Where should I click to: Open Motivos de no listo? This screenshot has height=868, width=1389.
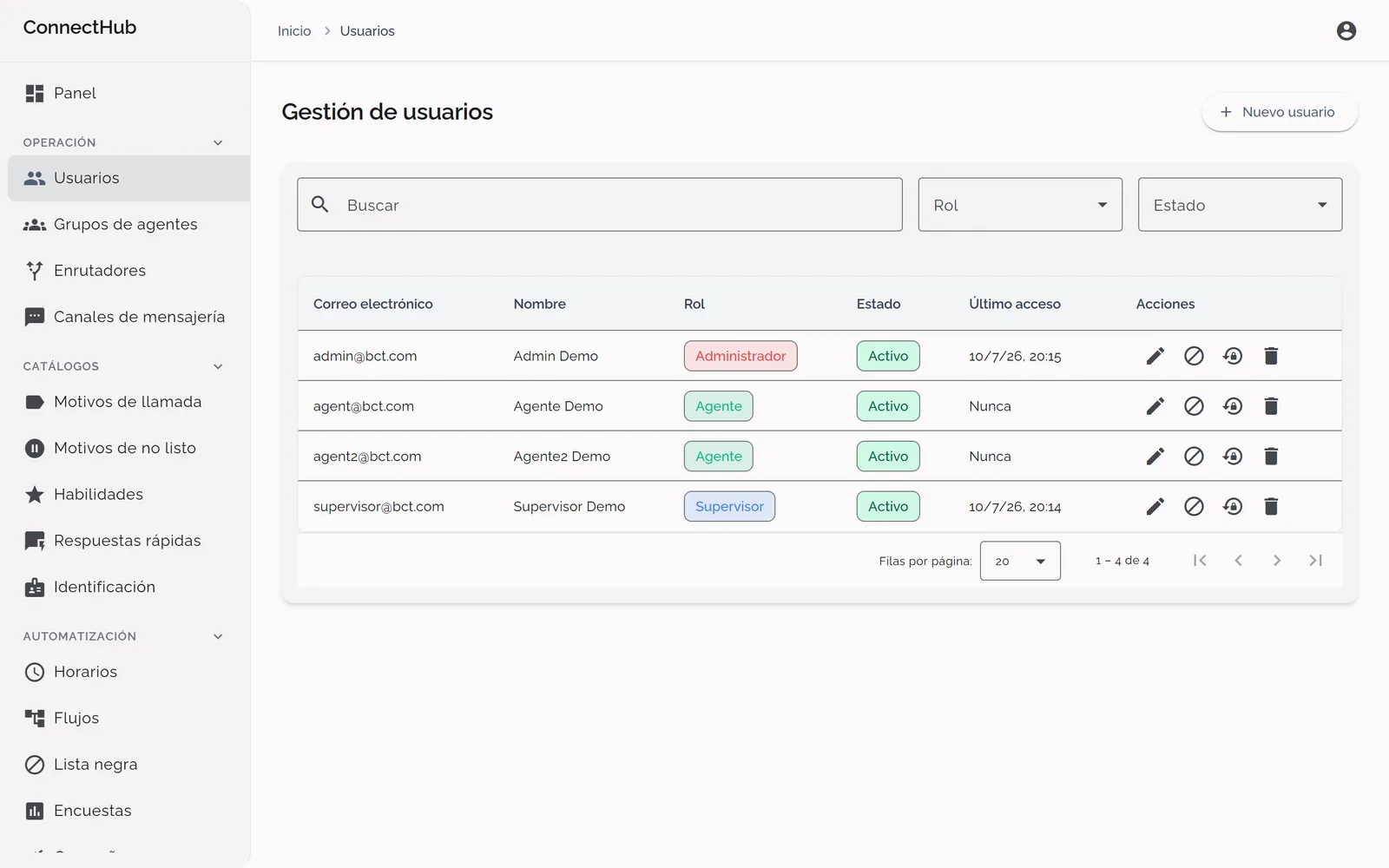tap(128, 448)
